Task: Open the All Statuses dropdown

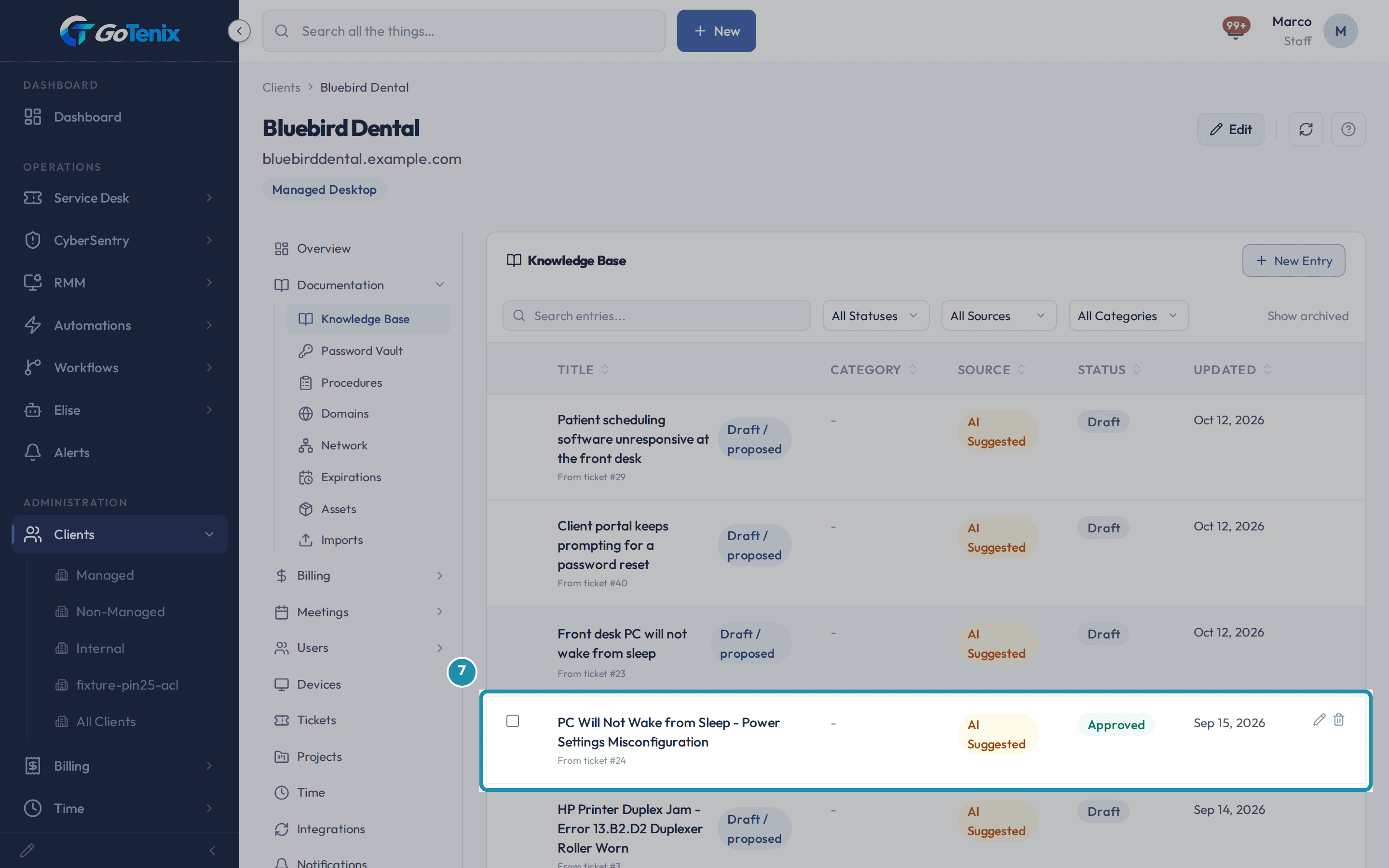Action: pos(875,316)
